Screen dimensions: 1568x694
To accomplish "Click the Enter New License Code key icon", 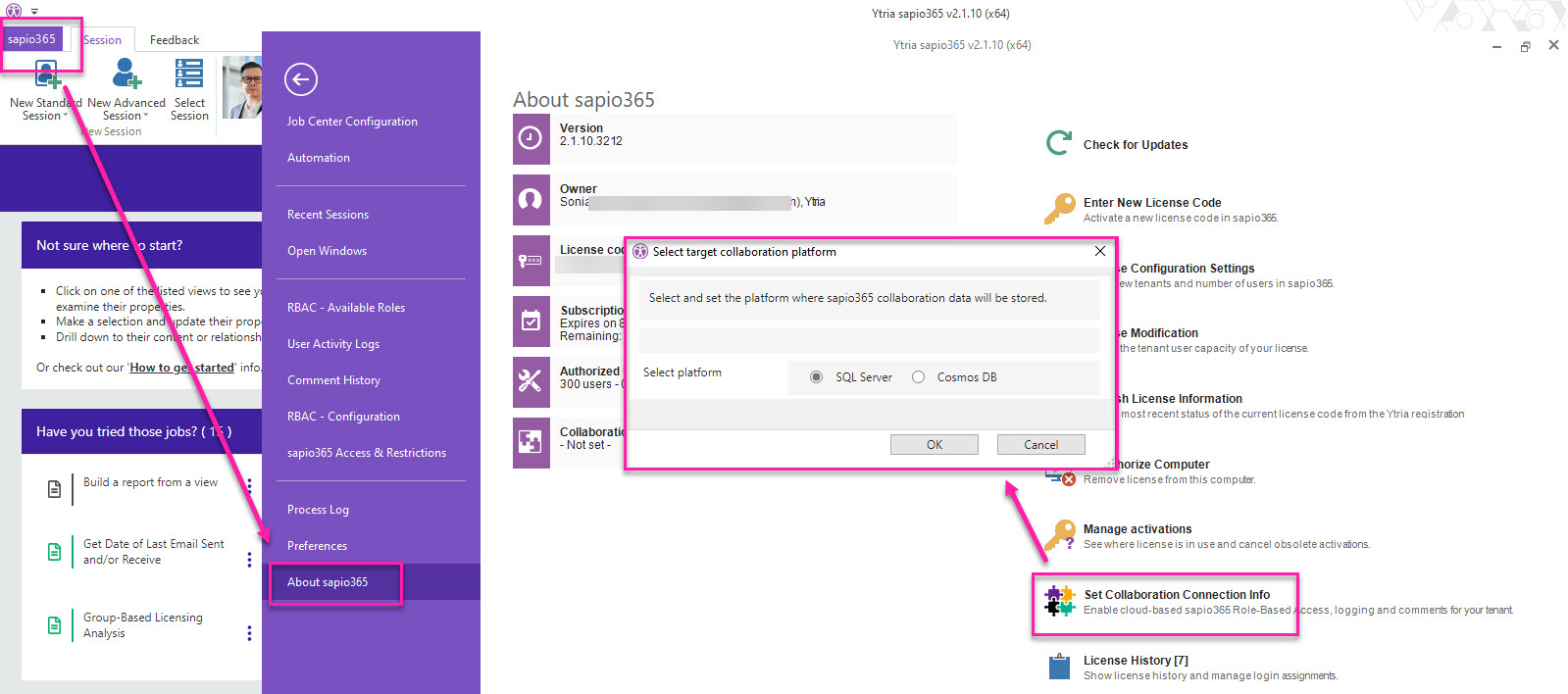I will [1059, 209].
